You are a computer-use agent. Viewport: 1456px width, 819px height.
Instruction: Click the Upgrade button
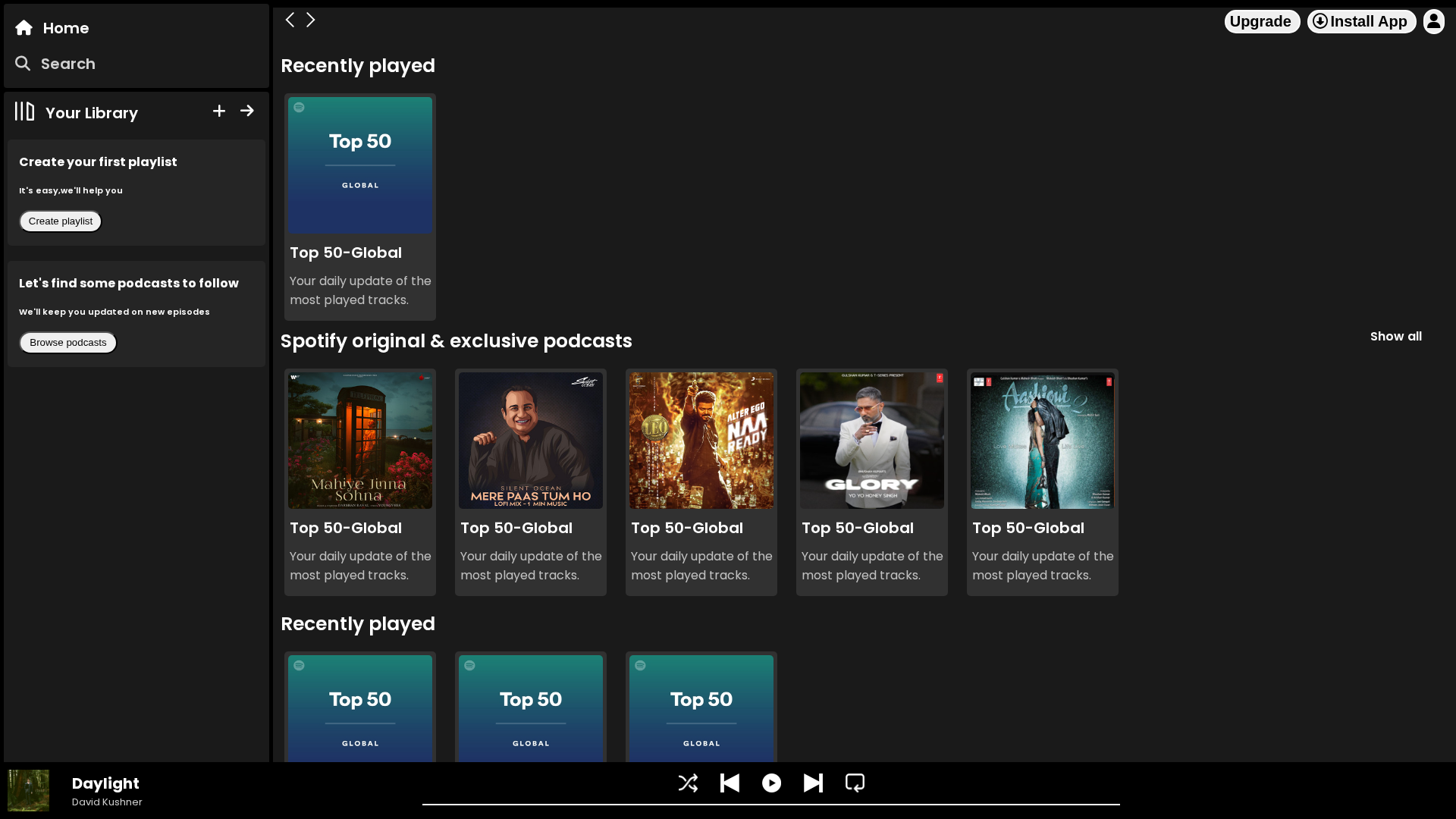point(1262,21)
